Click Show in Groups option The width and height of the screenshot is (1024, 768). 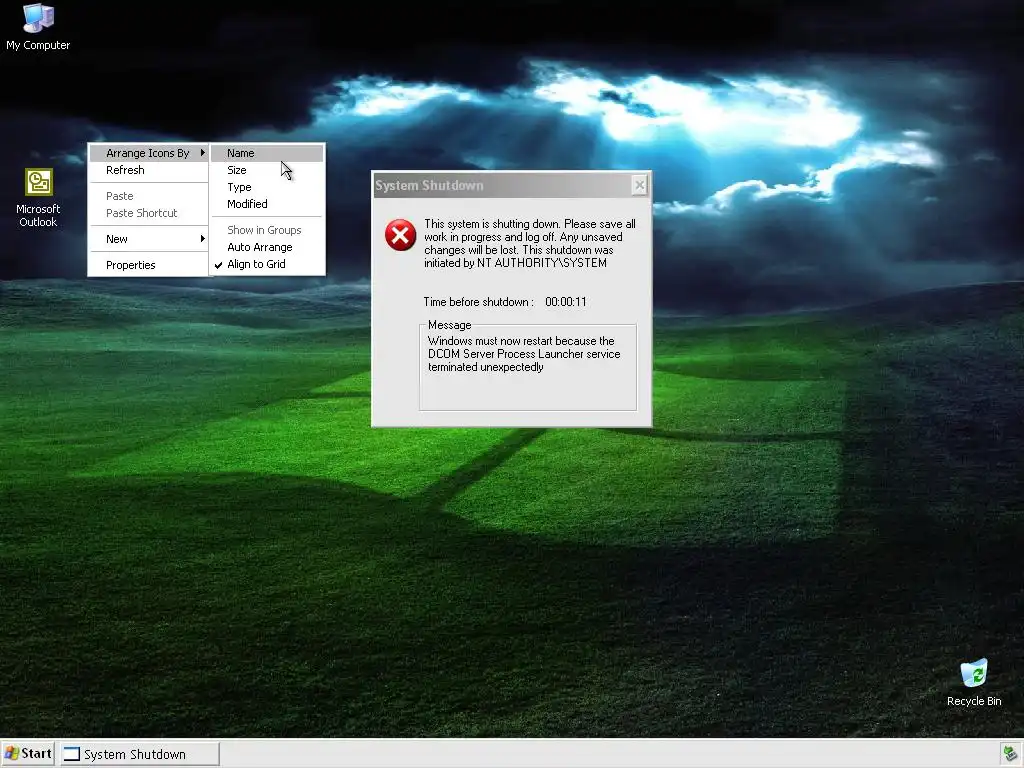[267, 230]
